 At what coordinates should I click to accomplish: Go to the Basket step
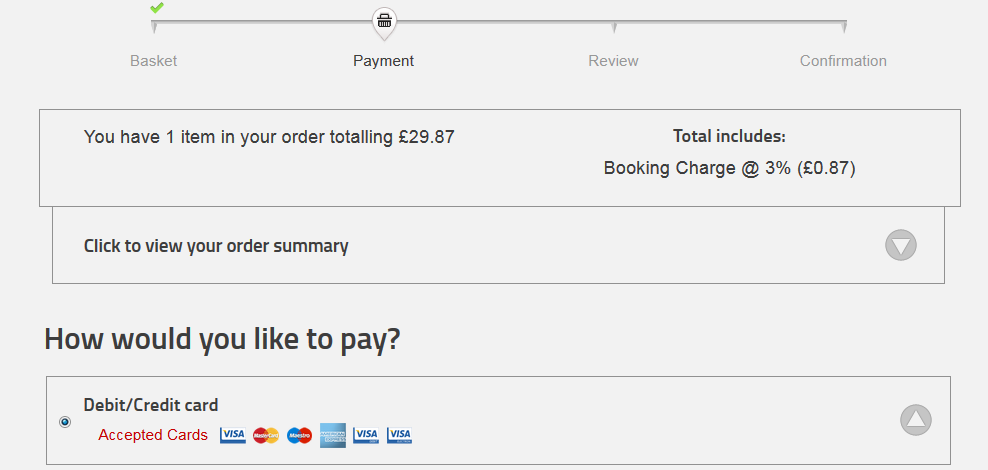point(153,61)
